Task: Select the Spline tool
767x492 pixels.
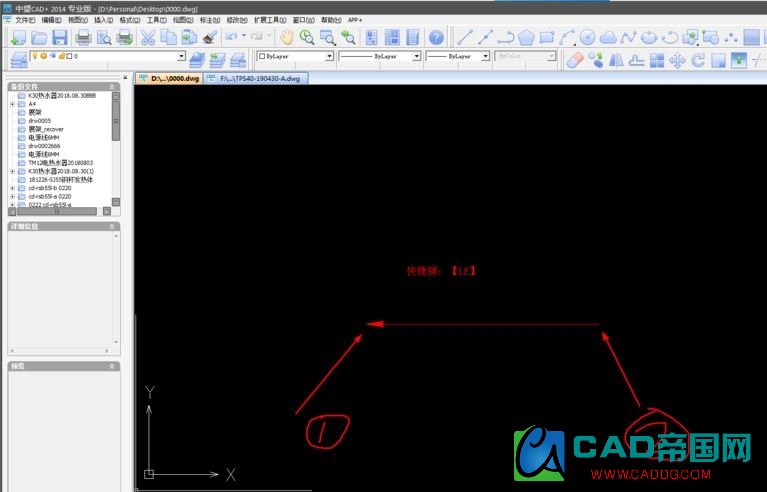Action: 629,37
